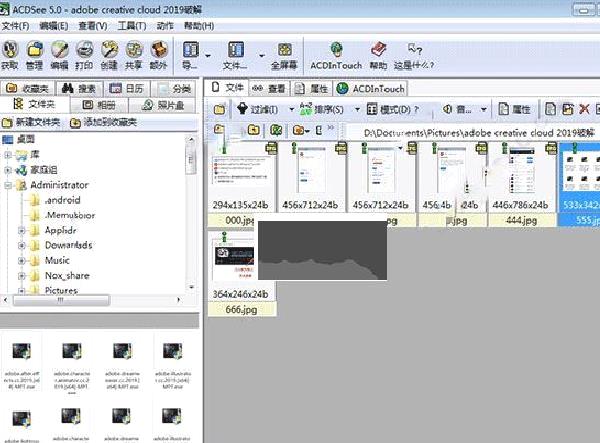Click the 排序(S) A-Z sort icon

click(x=306, y=109)
